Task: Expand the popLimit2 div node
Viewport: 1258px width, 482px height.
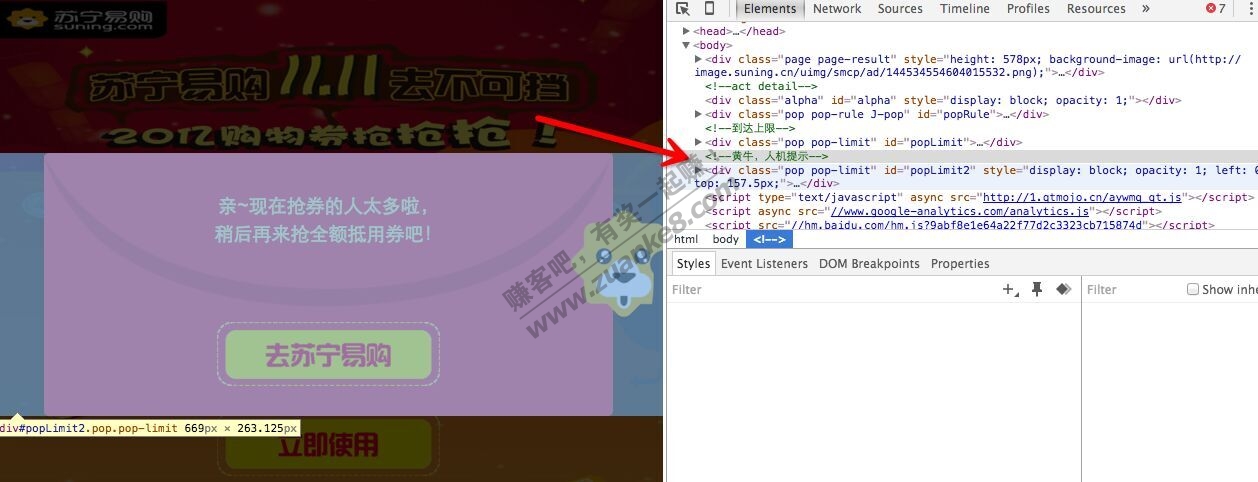Action: (x=699, y=170)
